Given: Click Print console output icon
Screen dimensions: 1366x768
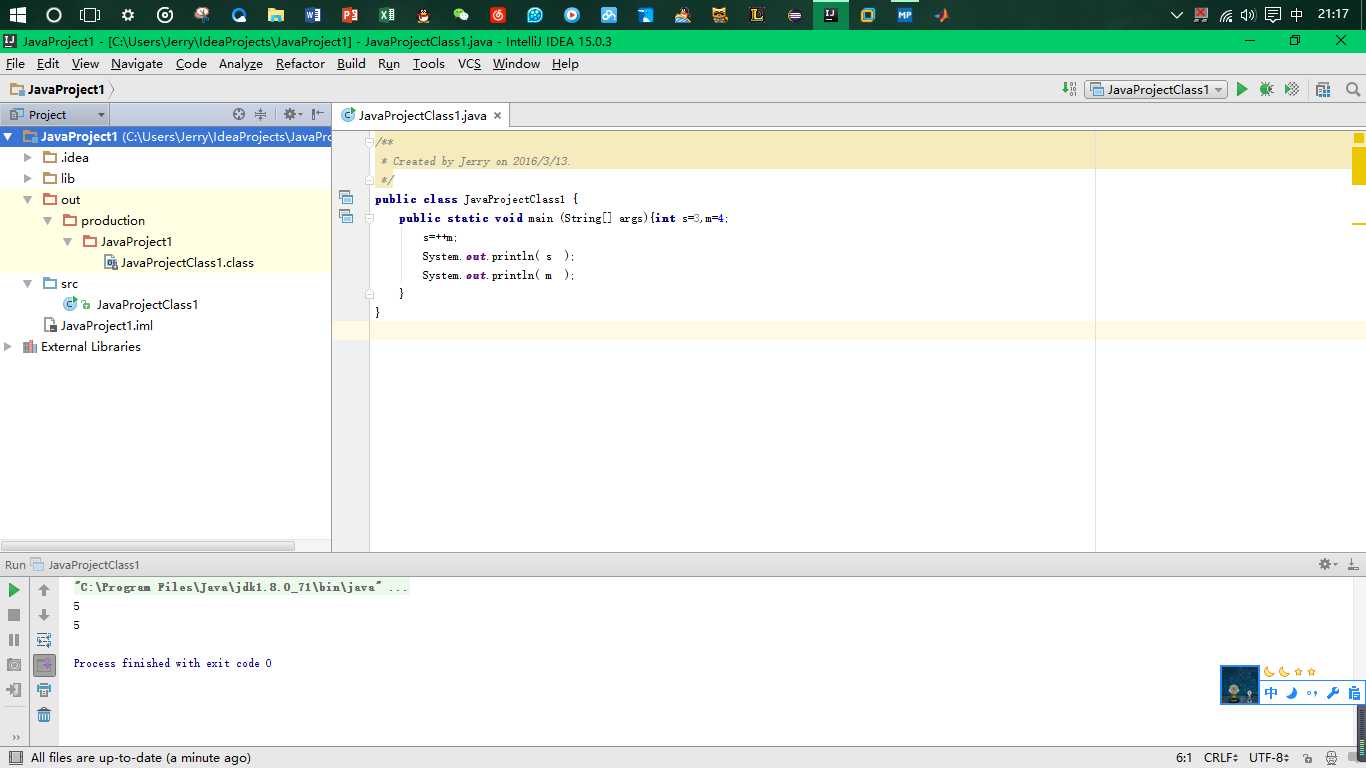Looking at the screenshot, I should (x=44, y=690).
